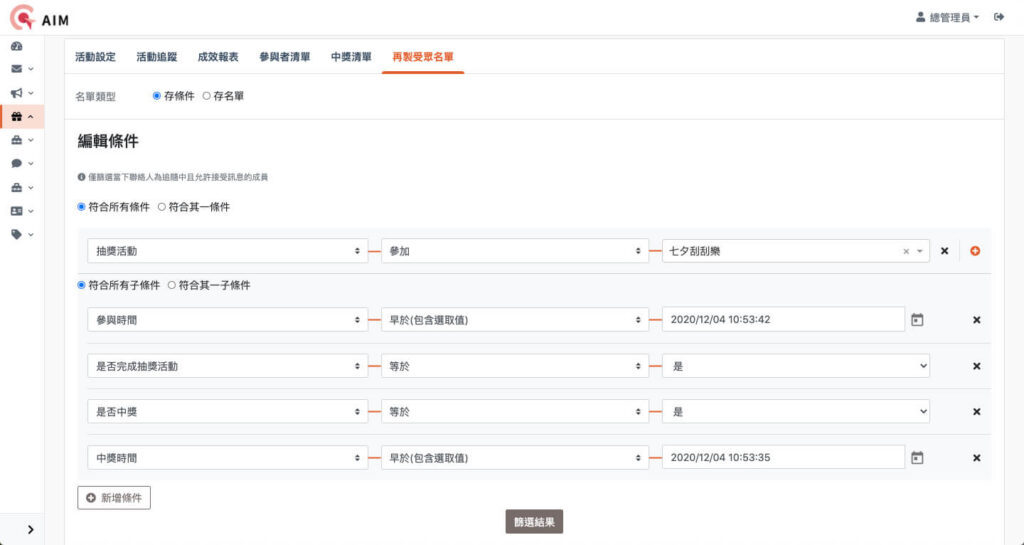
Task: Select the 存名單 radio option
Action: [207, 96]
